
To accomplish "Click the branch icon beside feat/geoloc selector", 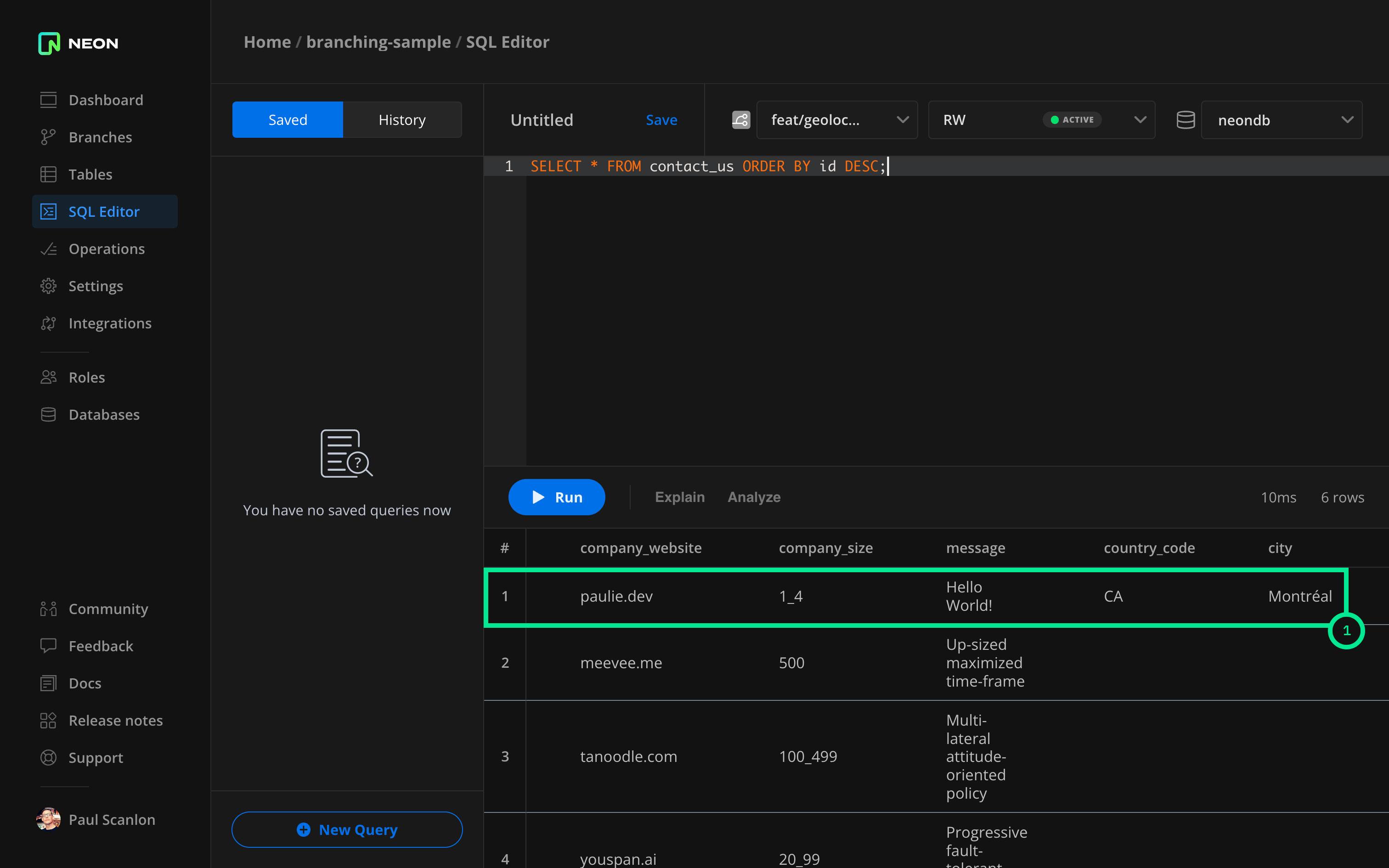I will (x=740, y=120).
